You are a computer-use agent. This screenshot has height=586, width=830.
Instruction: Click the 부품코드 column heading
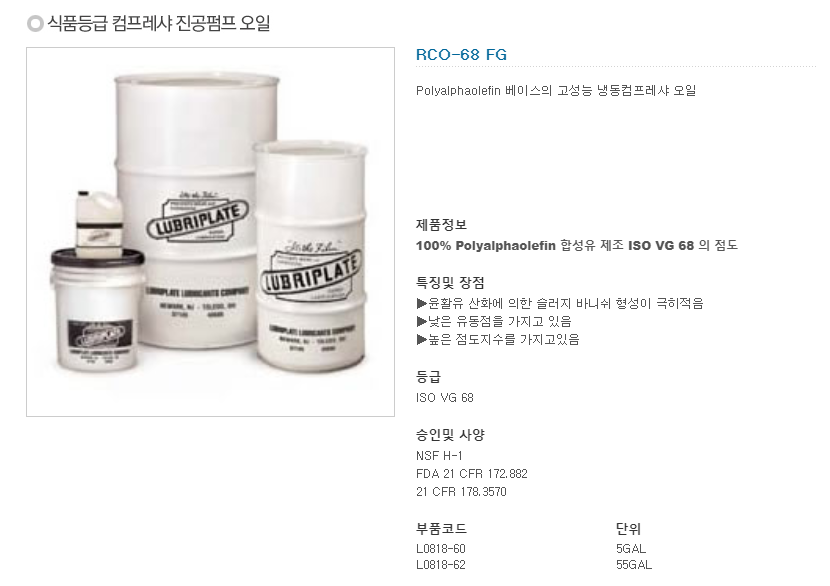tap(441, 529)
